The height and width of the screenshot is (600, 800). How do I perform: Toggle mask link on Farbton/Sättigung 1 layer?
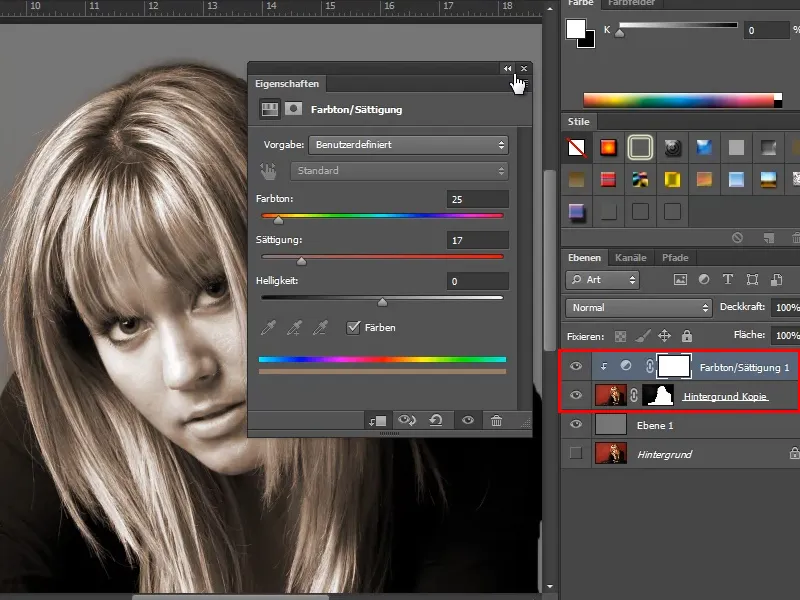[x=649, y=366]
